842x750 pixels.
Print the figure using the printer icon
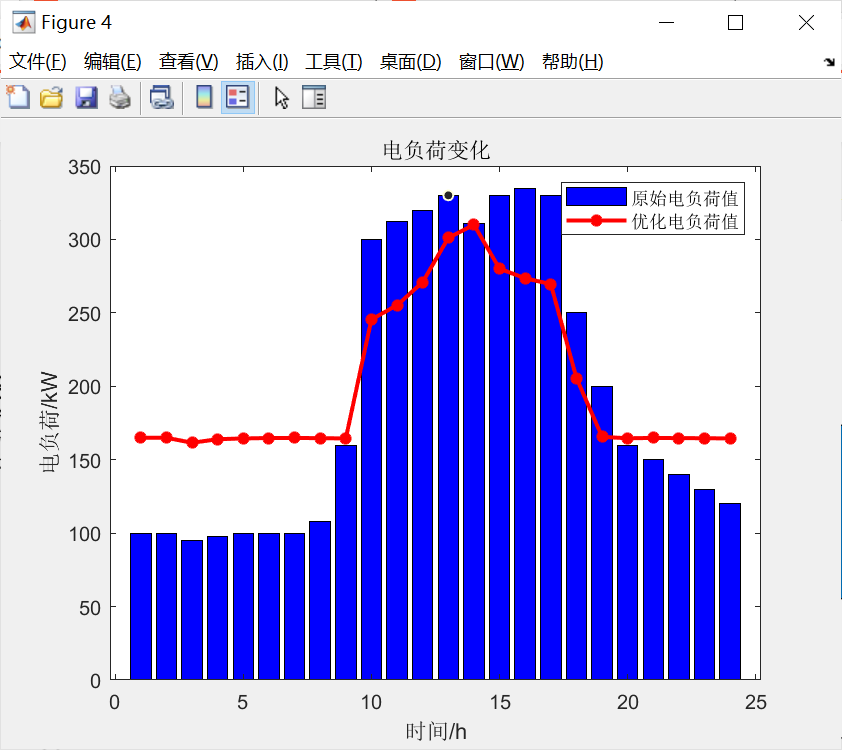pos(120,98)
